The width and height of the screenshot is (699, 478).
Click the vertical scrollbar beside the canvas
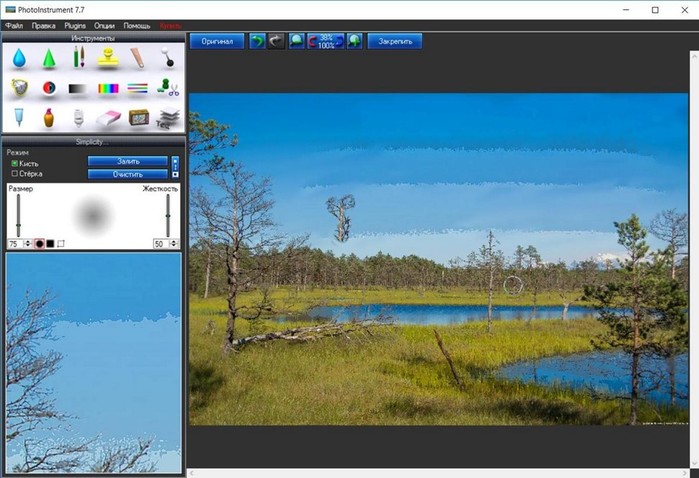(694, 259)
